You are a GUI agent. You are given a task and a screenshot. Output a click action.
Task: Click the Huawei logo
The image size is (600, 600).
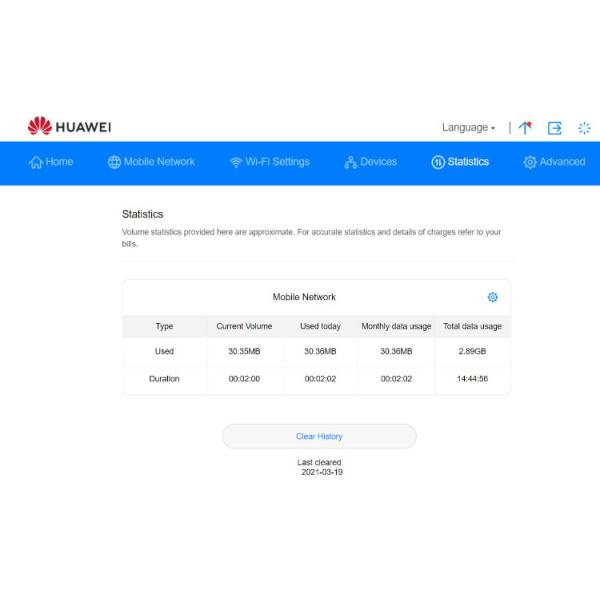(x=69, y=126)
